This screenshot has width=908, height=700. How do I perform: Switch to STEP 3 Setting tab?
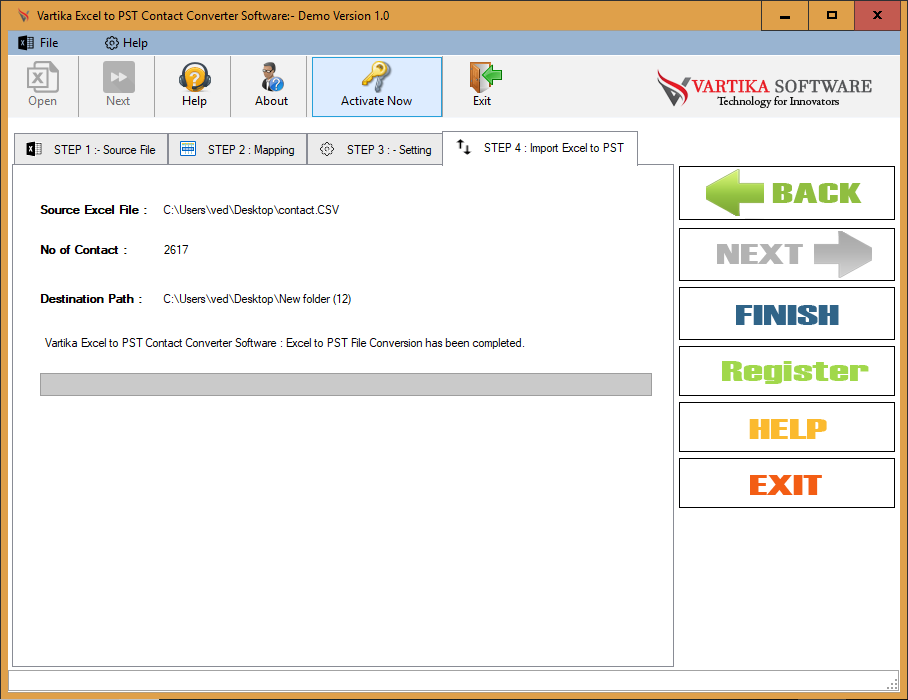point(375,149)
